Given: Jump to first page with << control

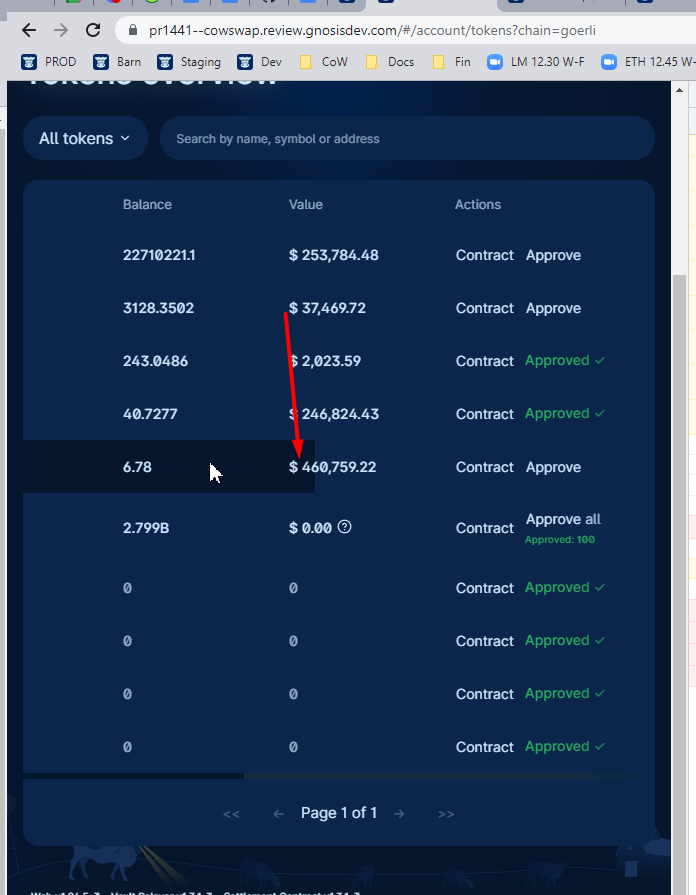Looking at the screenshot, I should click(231, 814).
